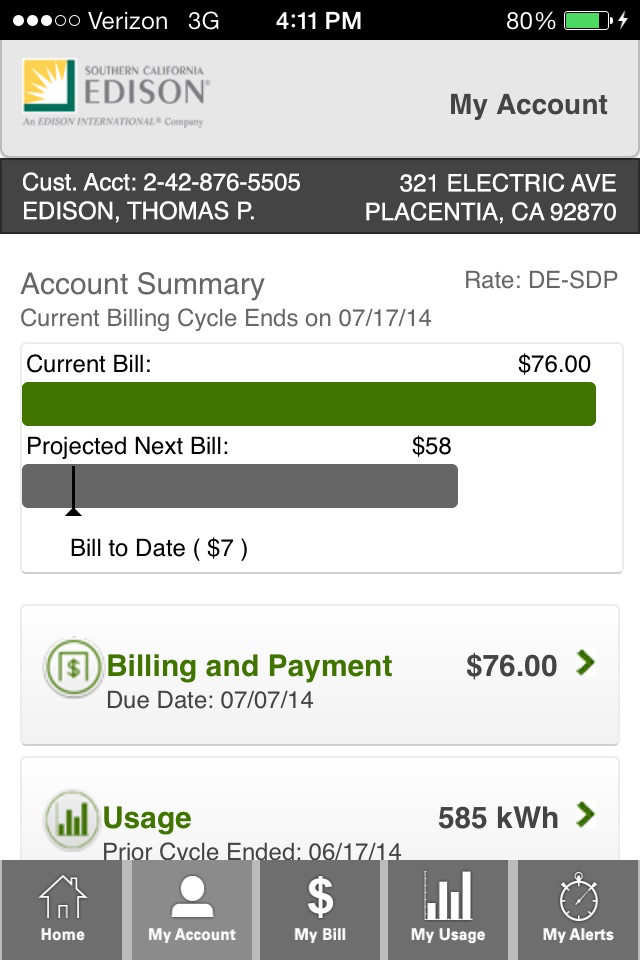The image size is (640, 960).
Task: Open the Billing and Payment link
Action: point(249,666)
